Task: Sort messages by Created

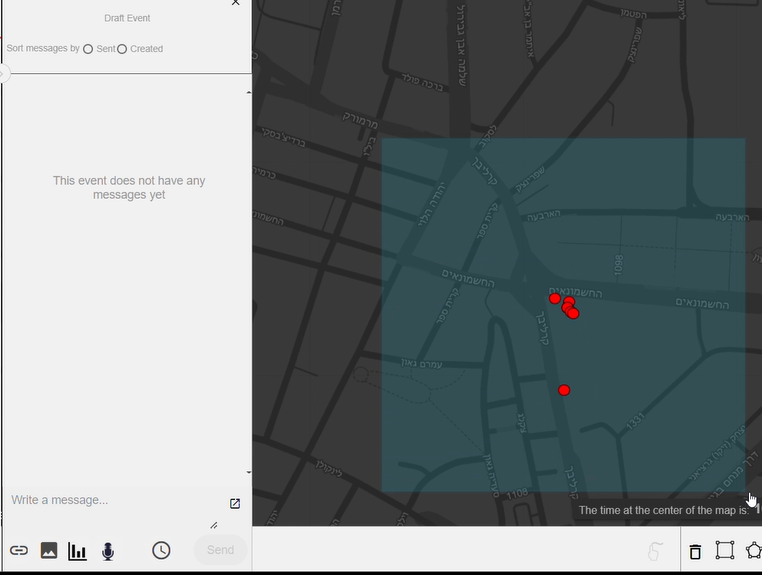Action: point(122,49)
